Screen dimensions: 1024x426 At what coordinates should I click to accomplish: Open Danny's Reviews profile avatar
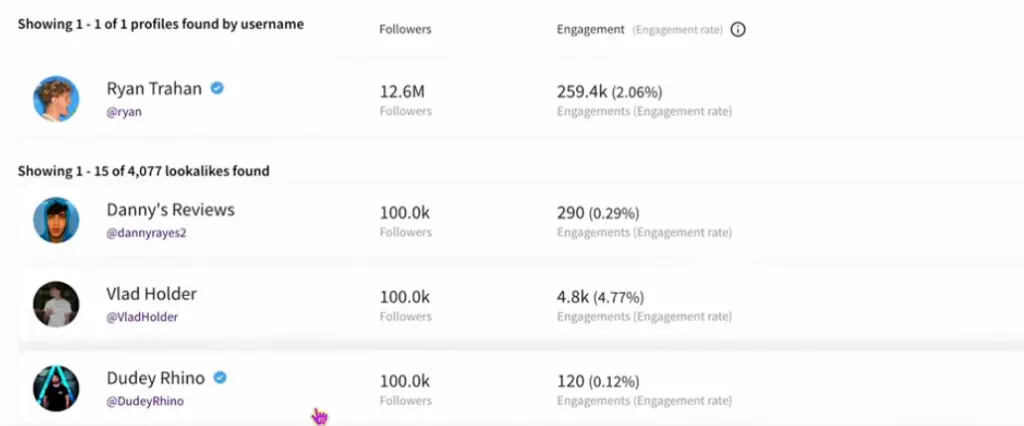pyautogui.click(x=56, y=220)
